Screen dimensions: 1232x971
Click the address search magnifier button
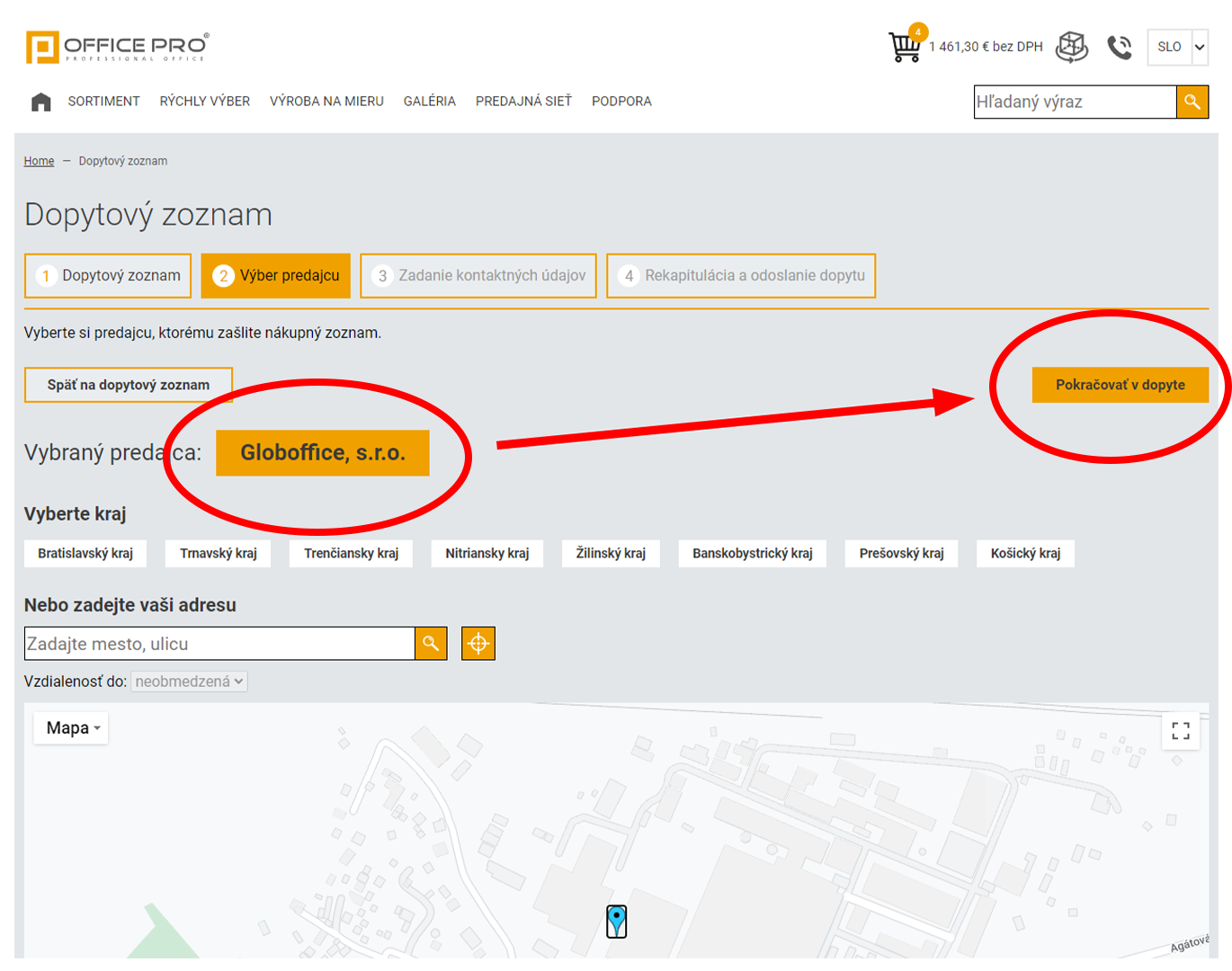click(431, 644)
